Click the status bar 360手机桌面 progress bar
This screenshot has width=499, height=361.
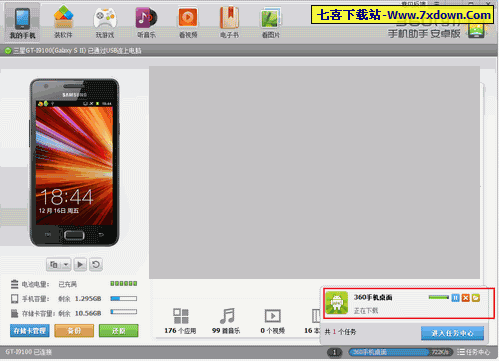coord(401,352)
